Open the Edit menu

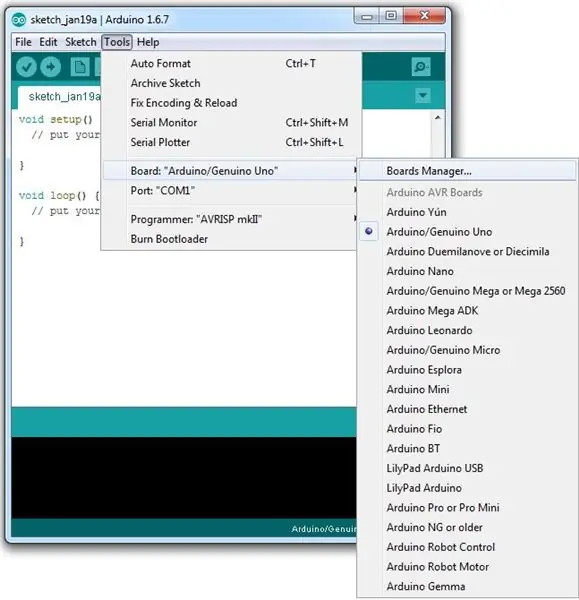pyautogui.click(x=48, y=42)
